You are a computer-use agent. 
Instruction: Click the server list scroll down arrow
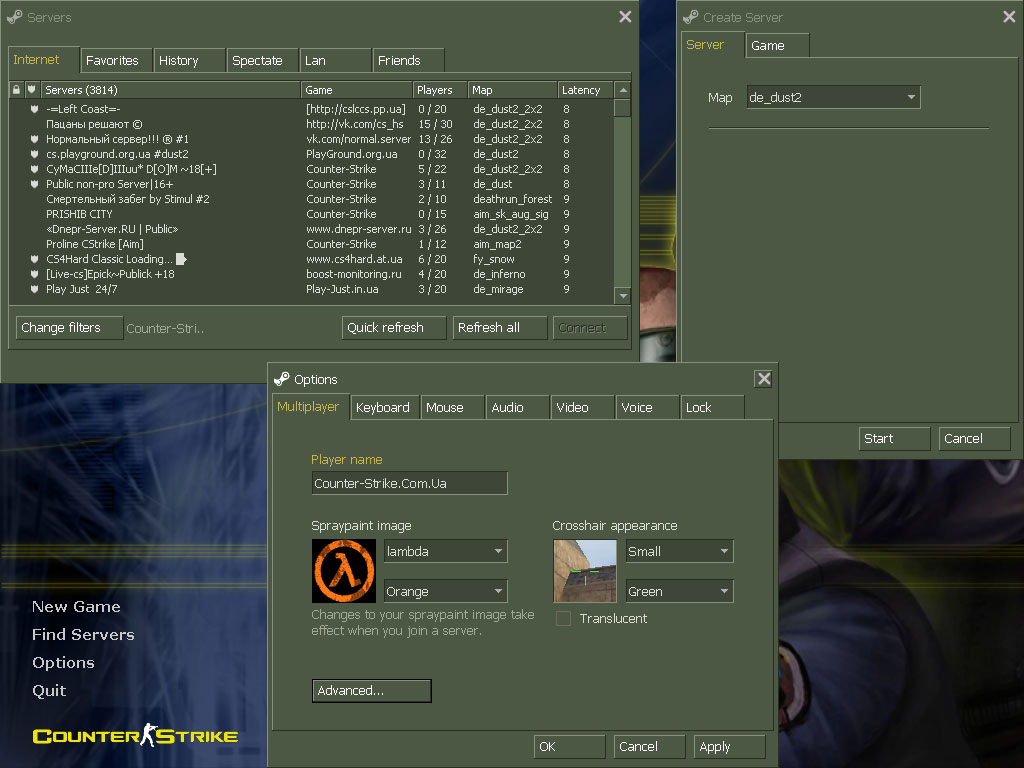[x=622, y=295]
